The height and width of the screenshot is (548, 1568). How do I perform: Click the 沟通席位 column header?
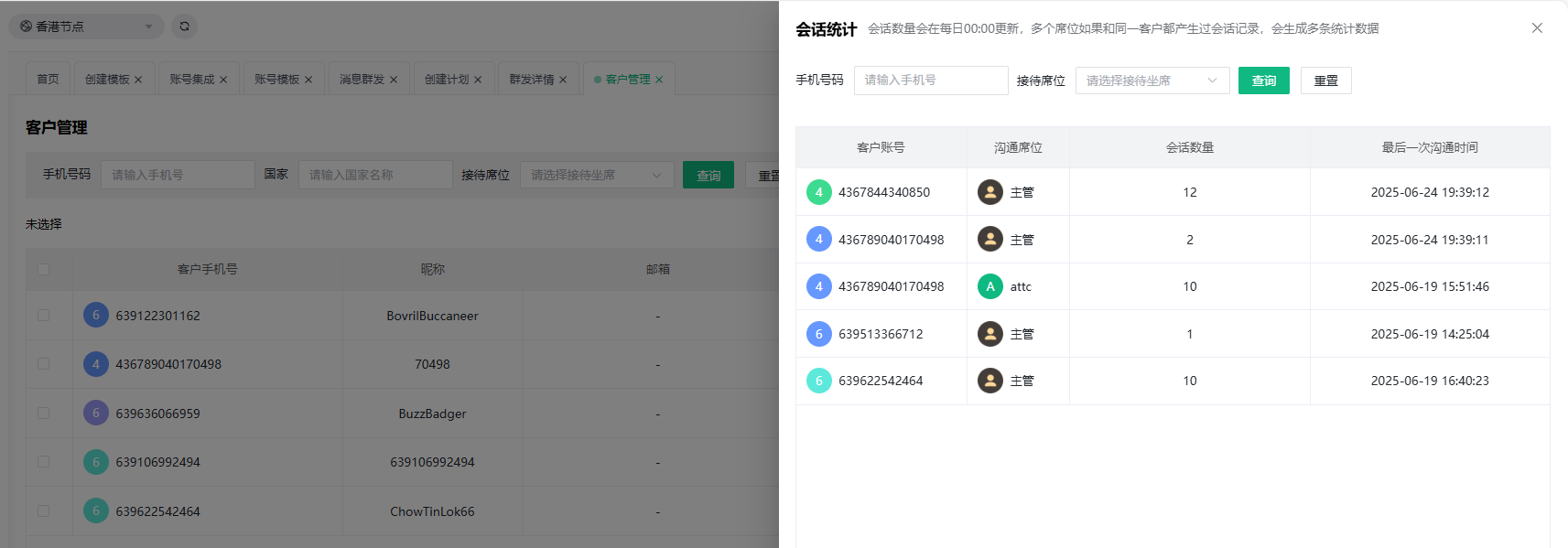click(1018, 147)
